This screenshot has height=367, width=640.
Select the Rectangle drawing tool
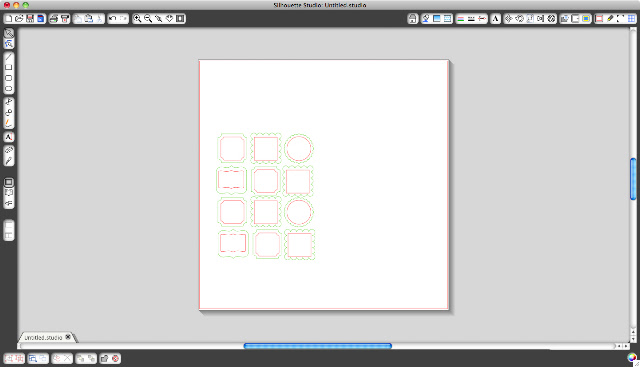tap(9, 67)
